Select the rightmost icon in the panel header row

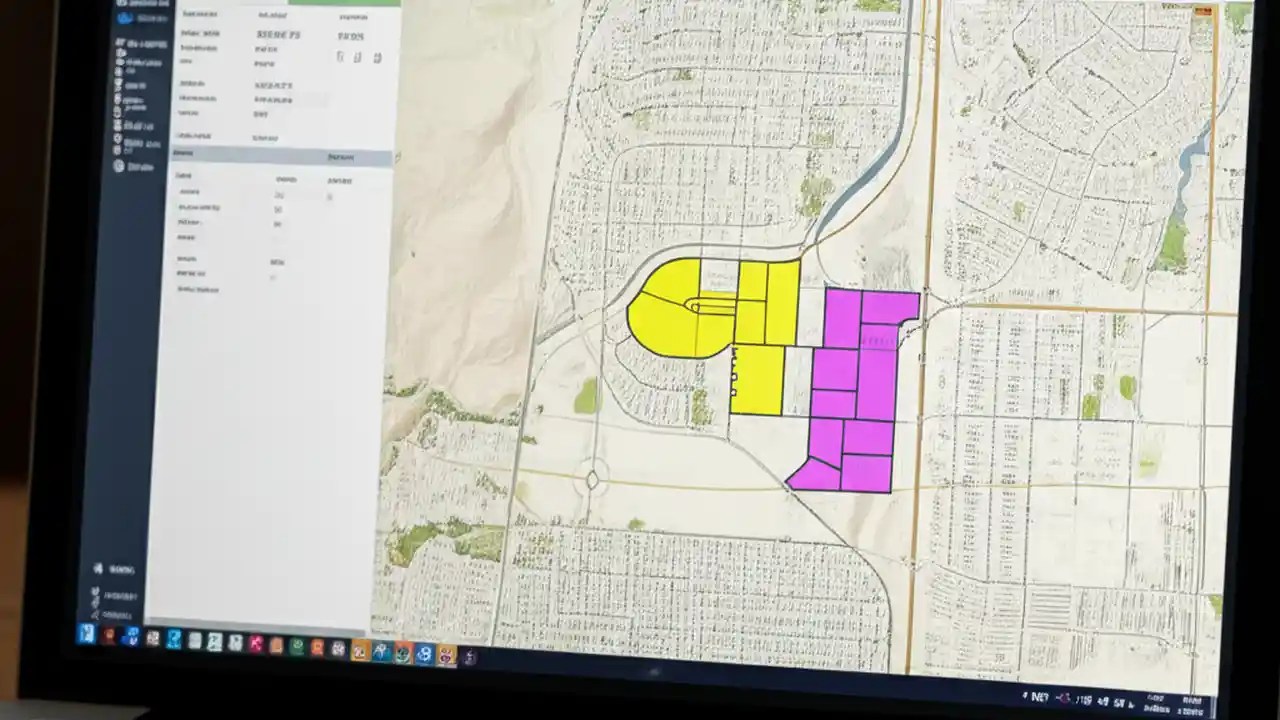(x=377, y=57)
